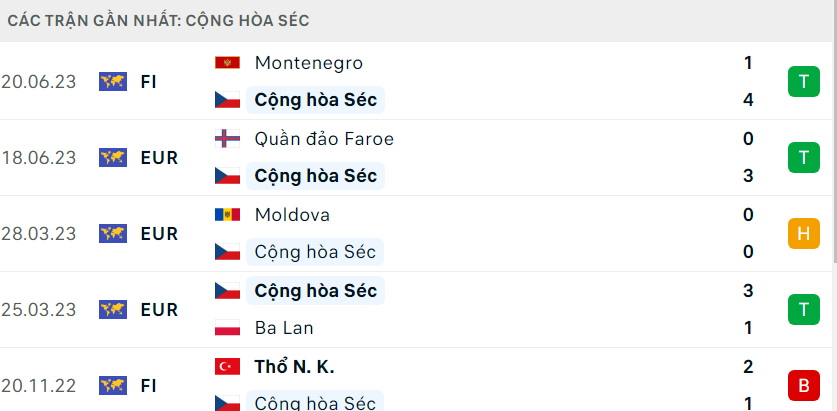This screenshot has width=837, height=411.
Task: Click the world competition icon for 28.03.23 match
Action: click(113, 234)
